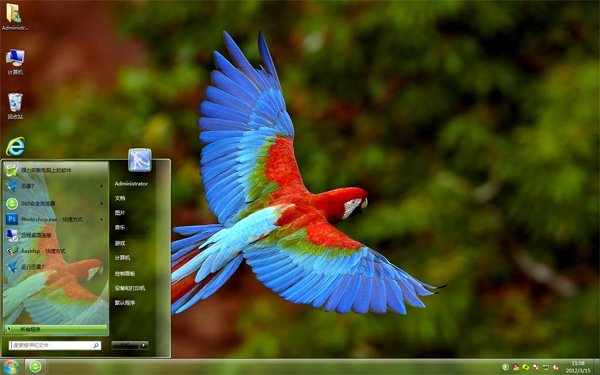Open 游戏 Games in Start menu

pos(120,243)
